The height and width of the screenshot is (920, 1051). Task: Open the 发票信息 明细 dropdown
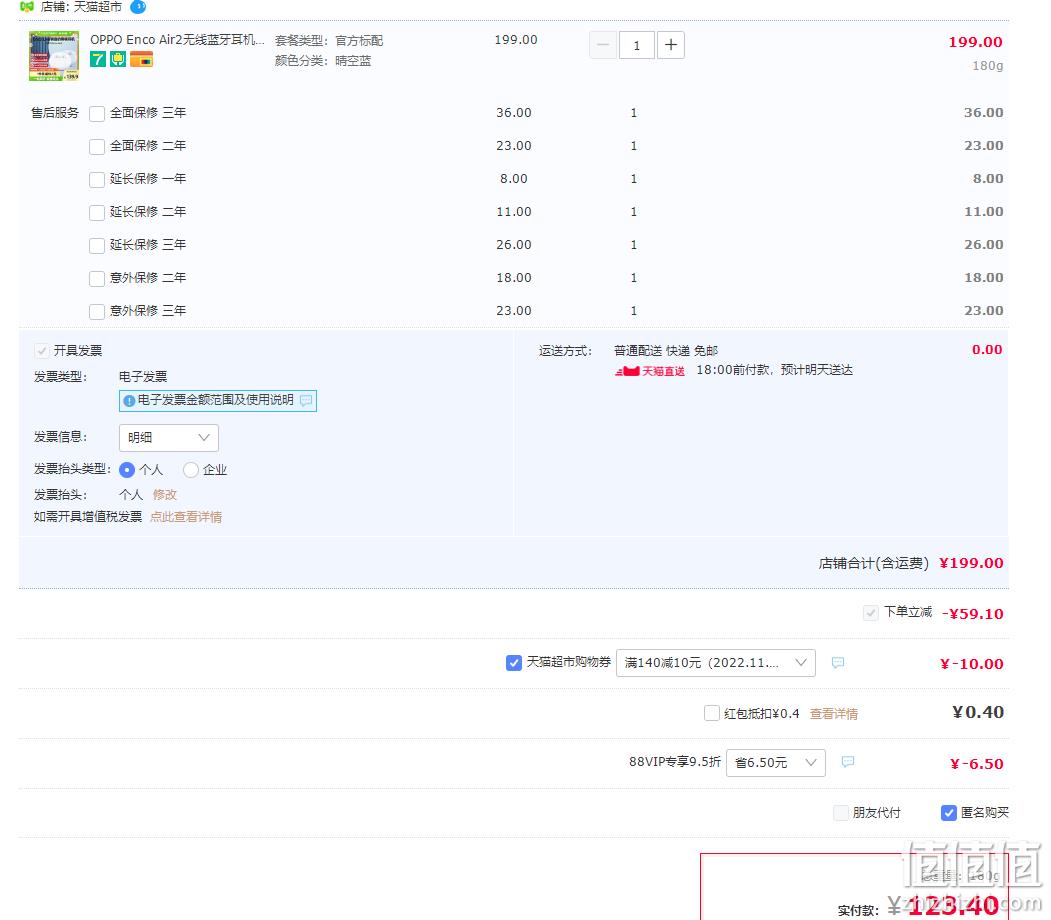coord(169,438)
